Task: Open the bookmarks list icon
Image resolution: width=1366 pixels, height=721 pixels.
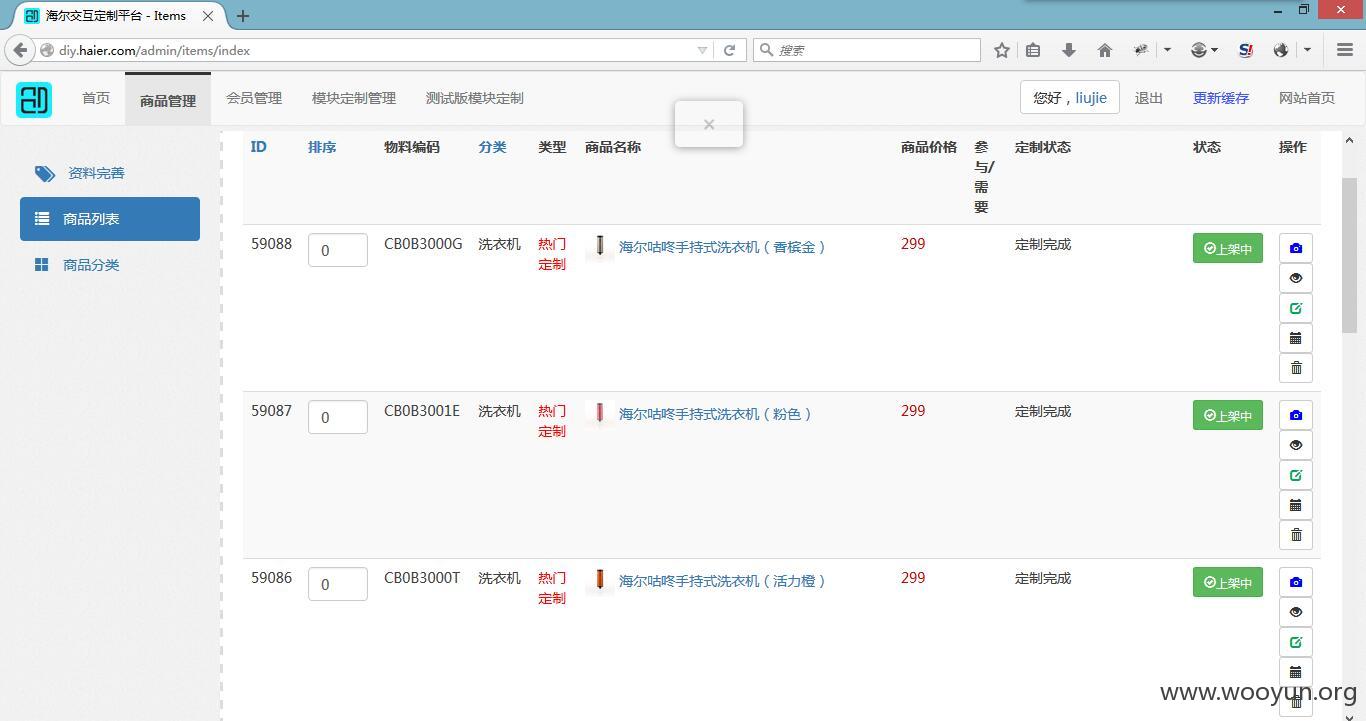Action: click(1033, 50)
